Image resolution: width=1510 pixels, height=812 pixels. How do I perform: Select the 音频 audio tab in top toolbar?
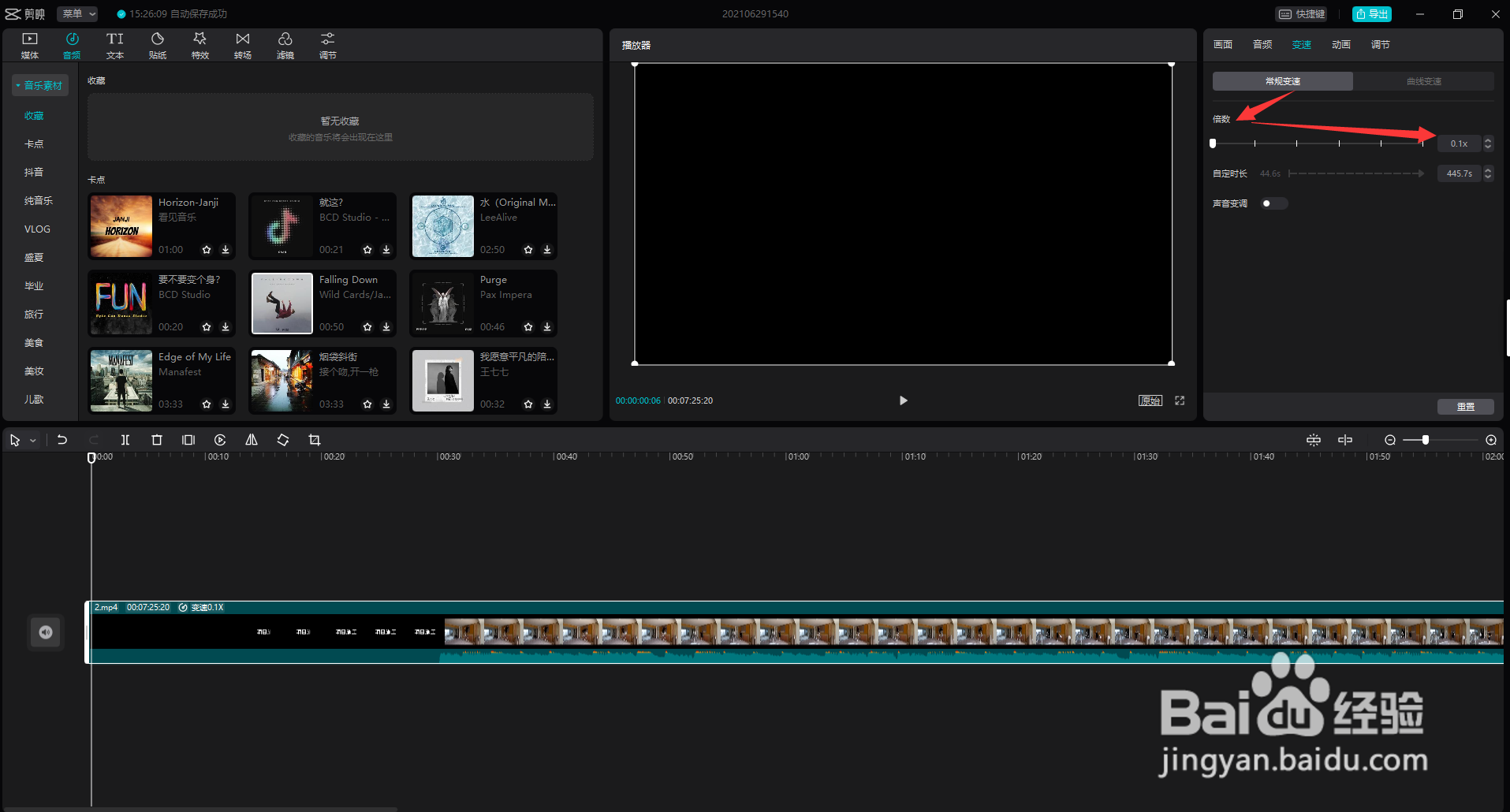pos(73,46)
